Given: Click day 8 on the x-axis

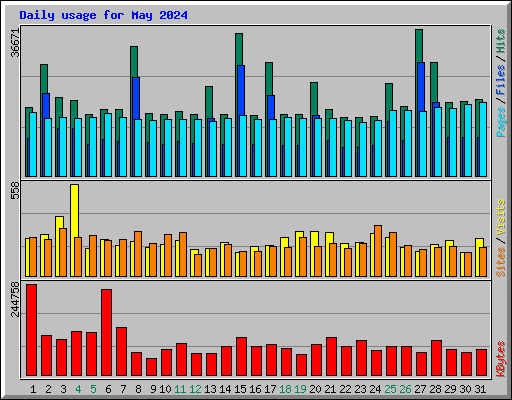Looking at the screenshot, I should 138,389.
